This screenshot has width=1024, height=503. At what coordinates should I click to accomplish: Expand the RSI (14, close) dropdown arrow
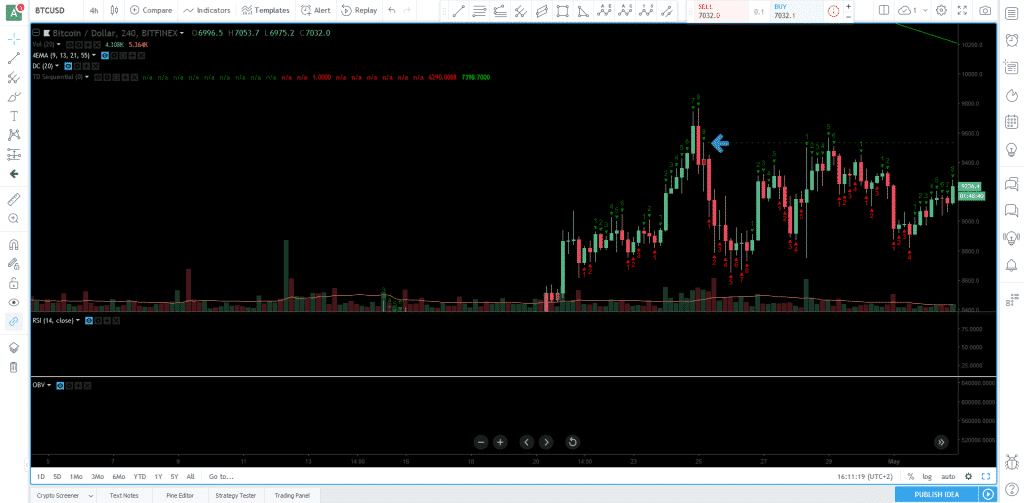[78, 321]
